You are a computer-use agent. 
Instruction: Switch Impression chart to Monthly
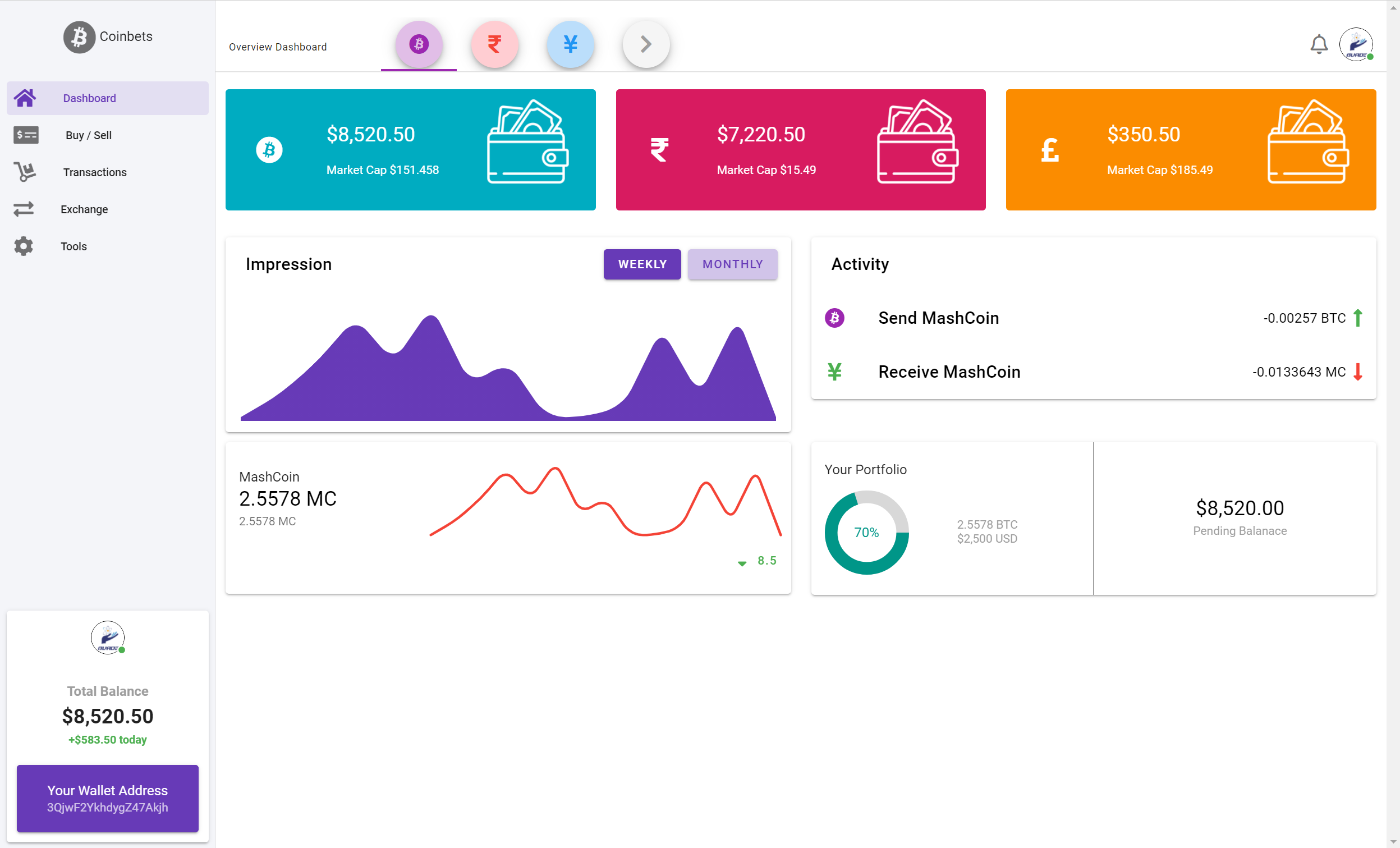pos(732,264)
